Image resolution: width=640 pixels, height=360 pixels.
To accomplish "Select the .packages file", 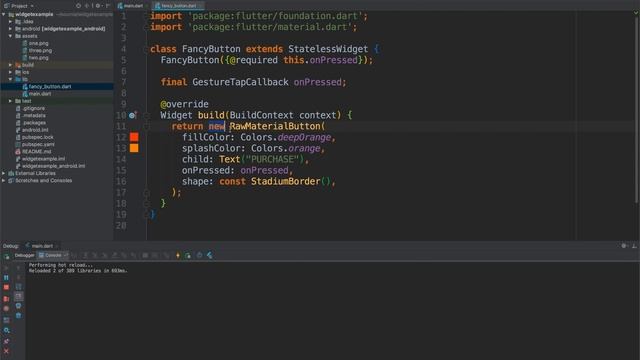I will pyautogui.click(x=33, y=123).
